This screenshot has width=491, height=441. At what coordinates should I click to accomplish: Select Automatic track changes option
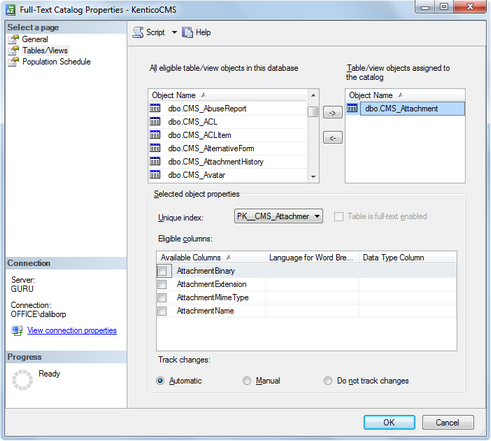[x=179, y=381]
